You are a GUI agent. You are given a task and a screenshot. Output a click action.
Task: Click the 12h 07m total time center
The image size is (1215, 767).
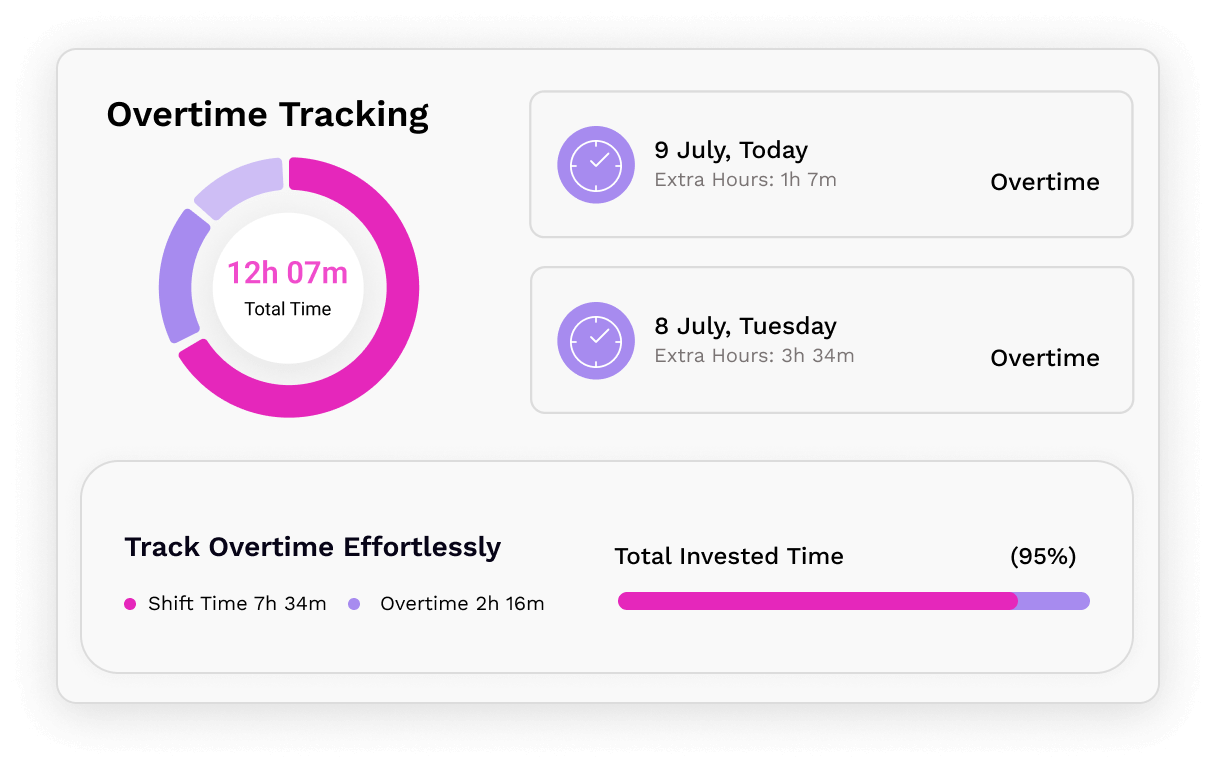(288, 287)
